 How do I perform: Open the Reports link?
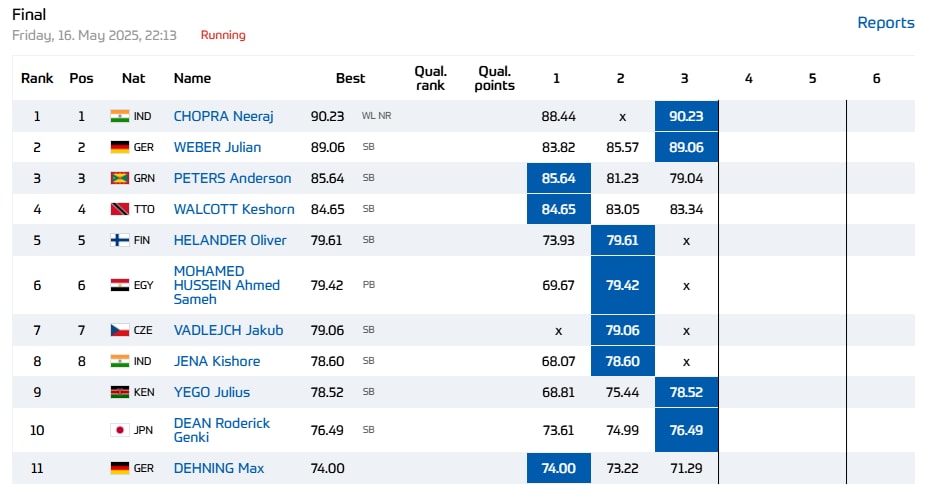point(885,23)
